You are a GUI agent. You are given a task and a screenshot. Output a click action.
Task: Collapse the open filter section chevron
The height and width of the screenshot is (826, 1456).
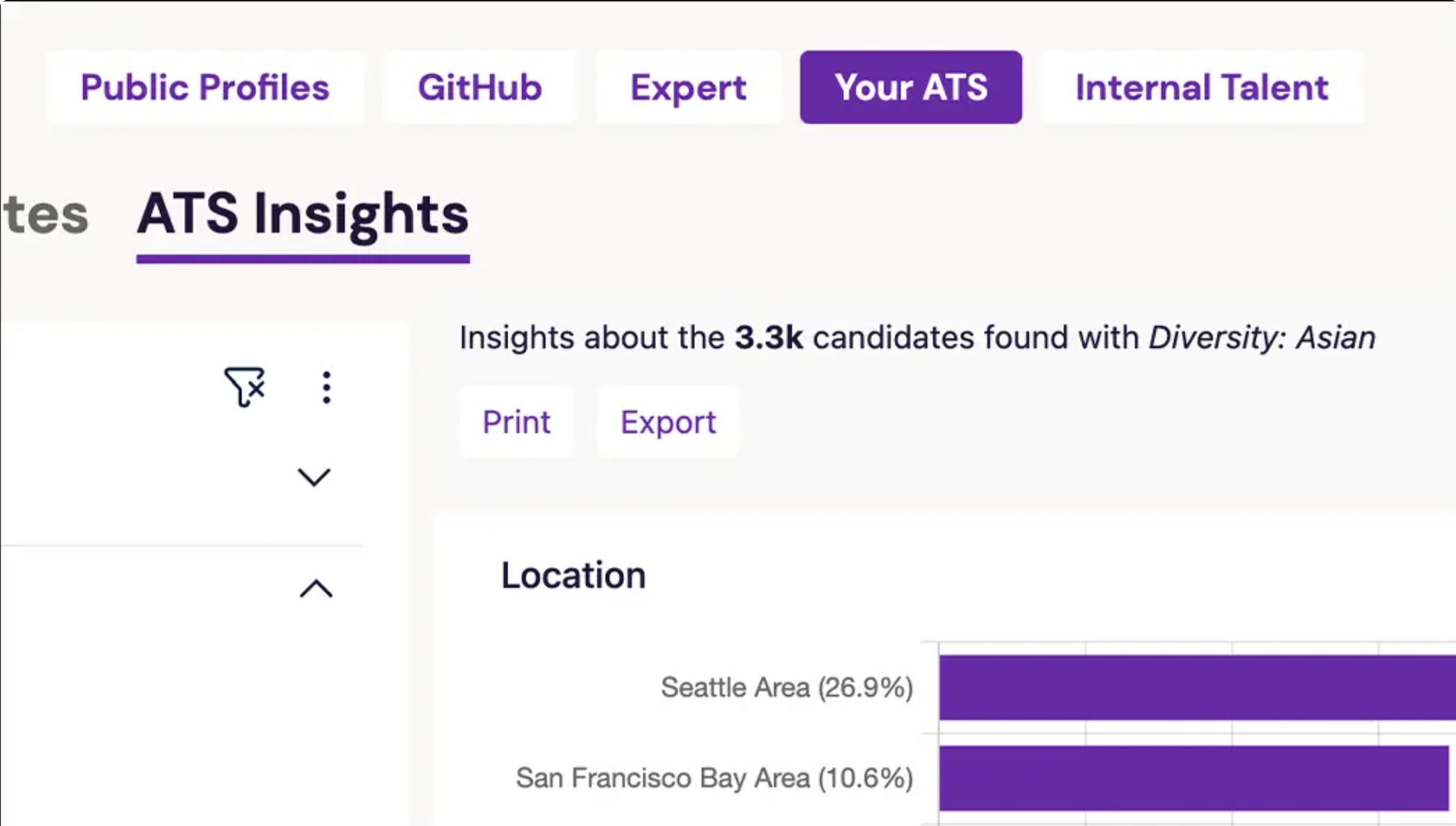click(x=316, y=589)
